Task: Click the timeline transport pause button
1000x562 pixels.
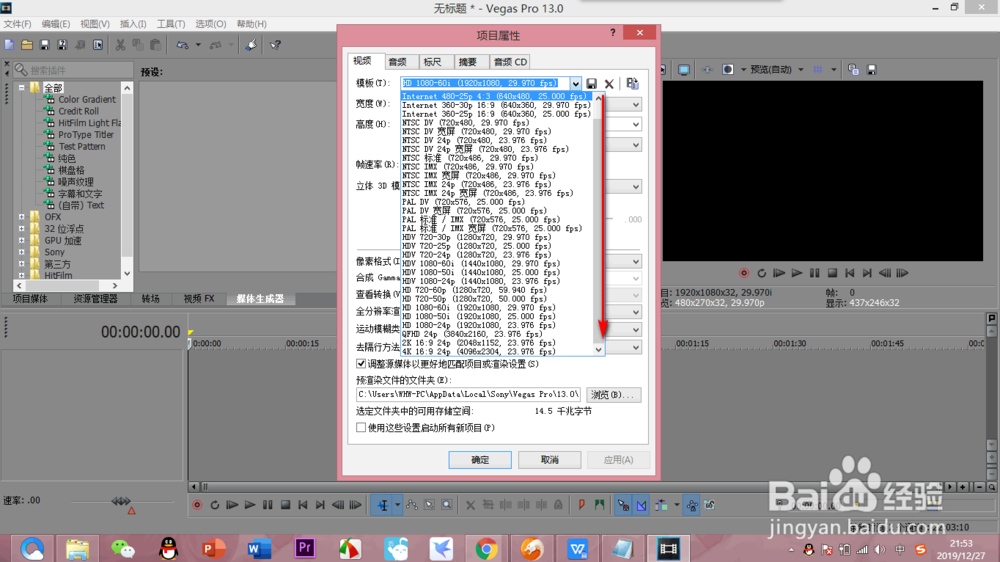Action: (x=268, y=505)
